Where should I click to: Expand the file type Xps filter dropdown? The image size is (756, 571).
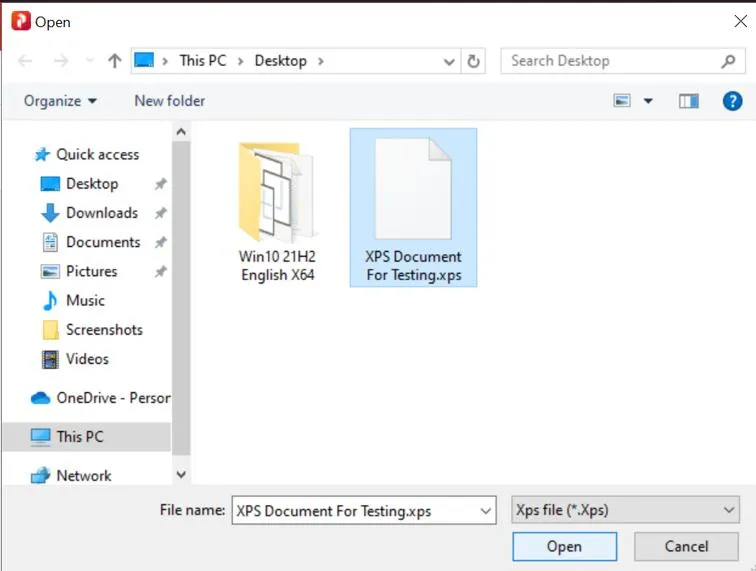728,511
